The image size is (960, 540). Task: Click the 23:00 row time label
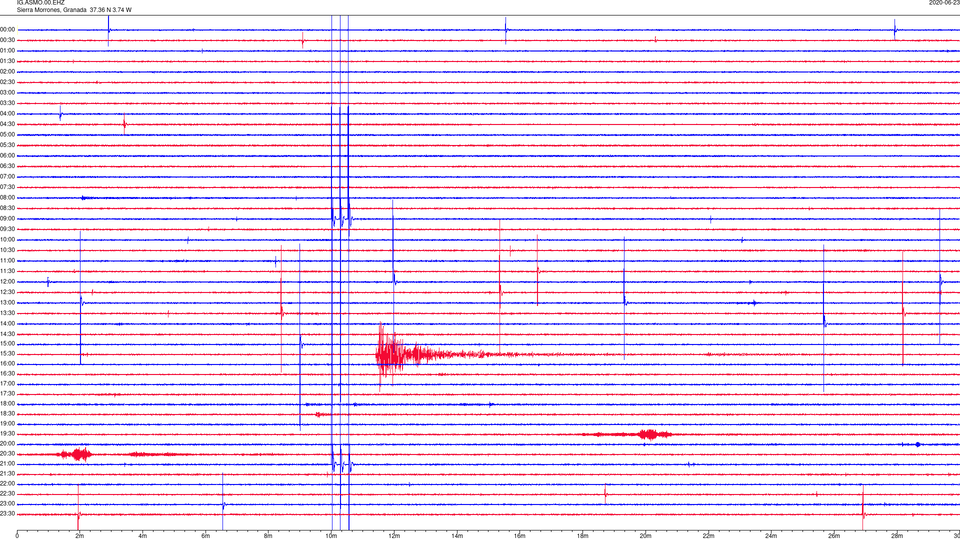click(x=7, y=504)
